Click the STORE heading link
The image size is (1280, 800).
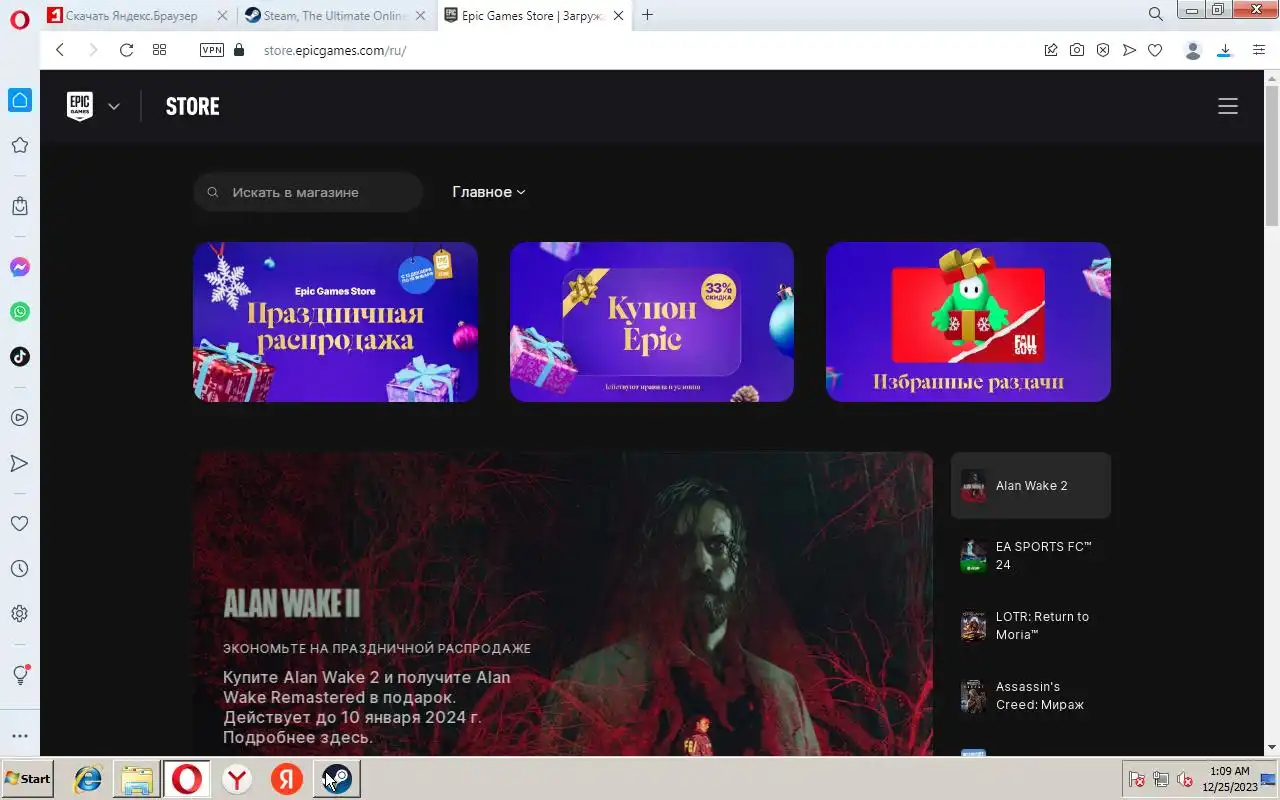coord(192,106)
